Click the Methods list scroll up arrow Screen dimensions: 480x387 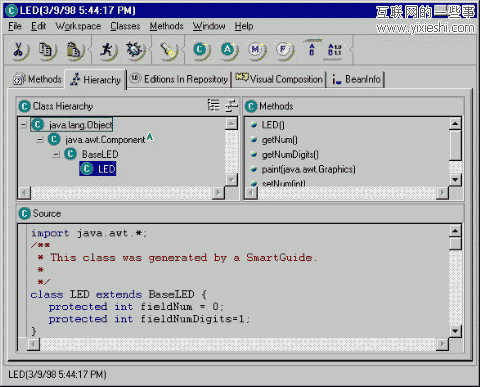[455, 124]
